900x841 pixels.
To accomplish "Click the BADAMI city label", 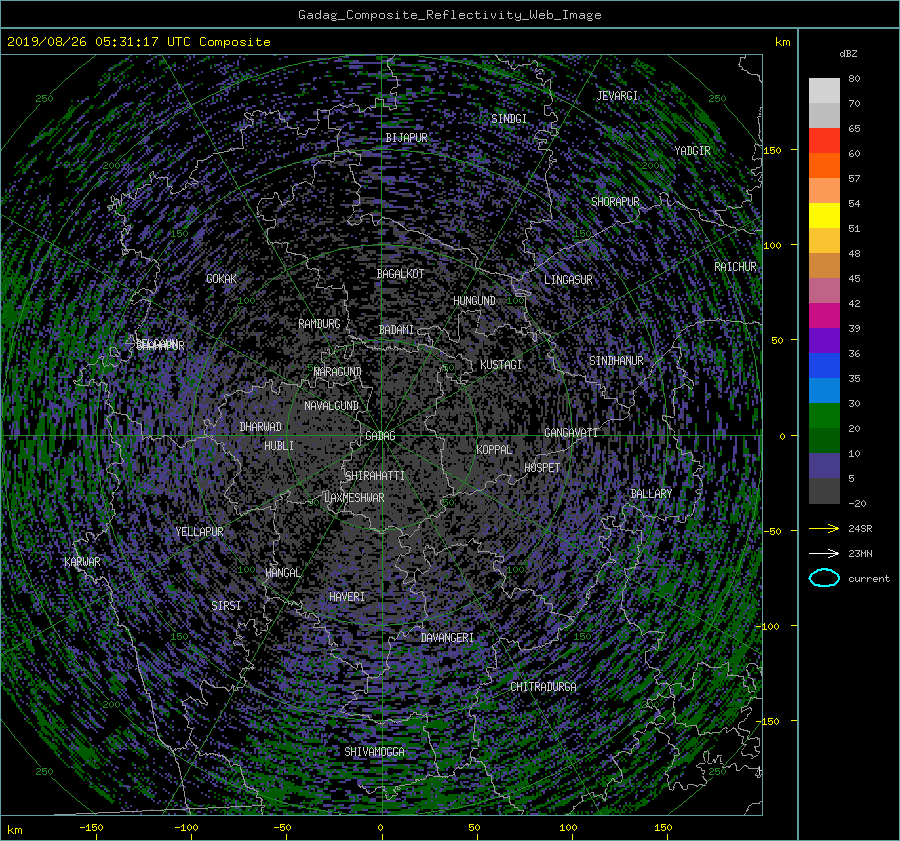I will (396, 330).
